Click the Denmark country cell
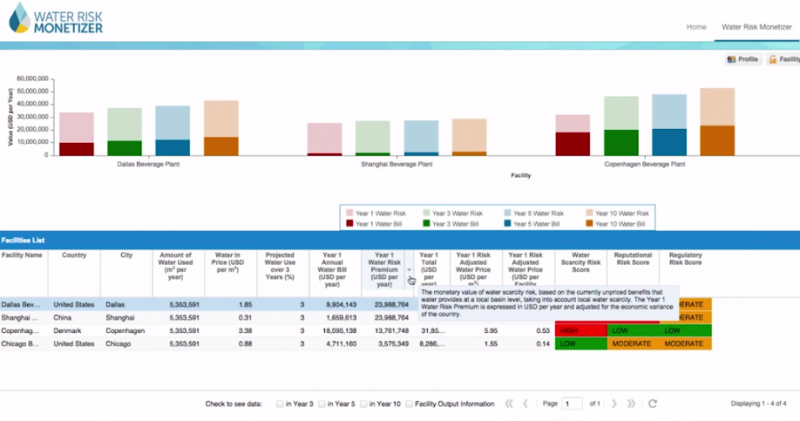Viewport: 800px width, 421px height. 67,331
